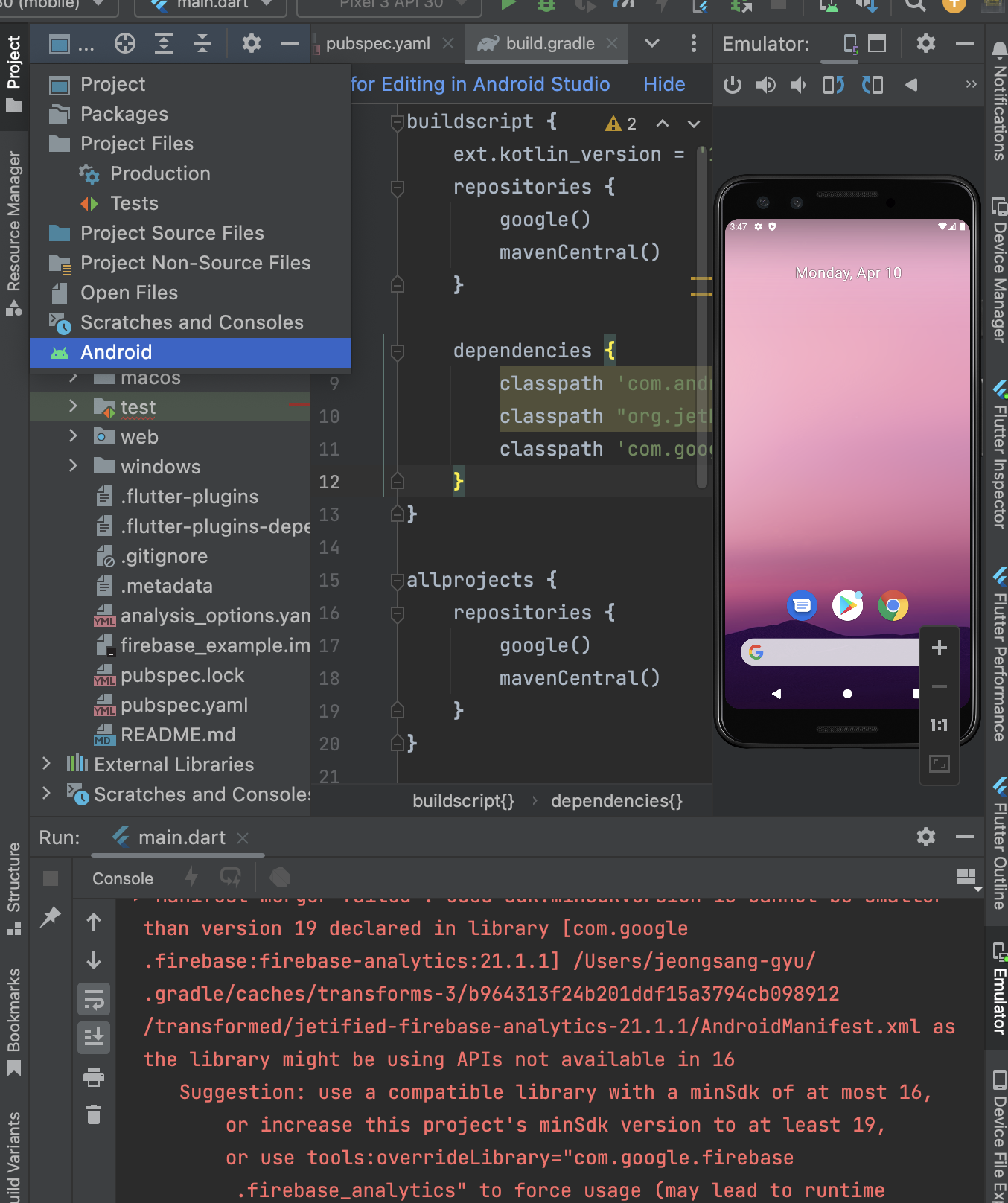The height and width of the screenshot is (1203, 1008).
Task: Collapse all items in project tree
Action: (202, 43)
